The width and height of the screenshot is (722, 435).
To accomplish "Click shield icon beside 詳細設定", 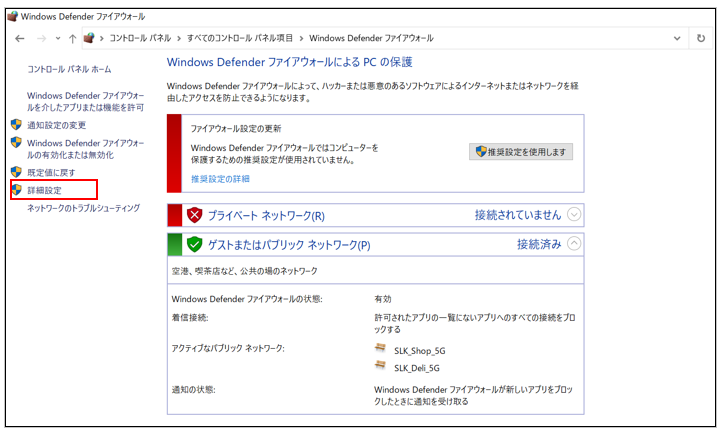I will pos(16,190).
